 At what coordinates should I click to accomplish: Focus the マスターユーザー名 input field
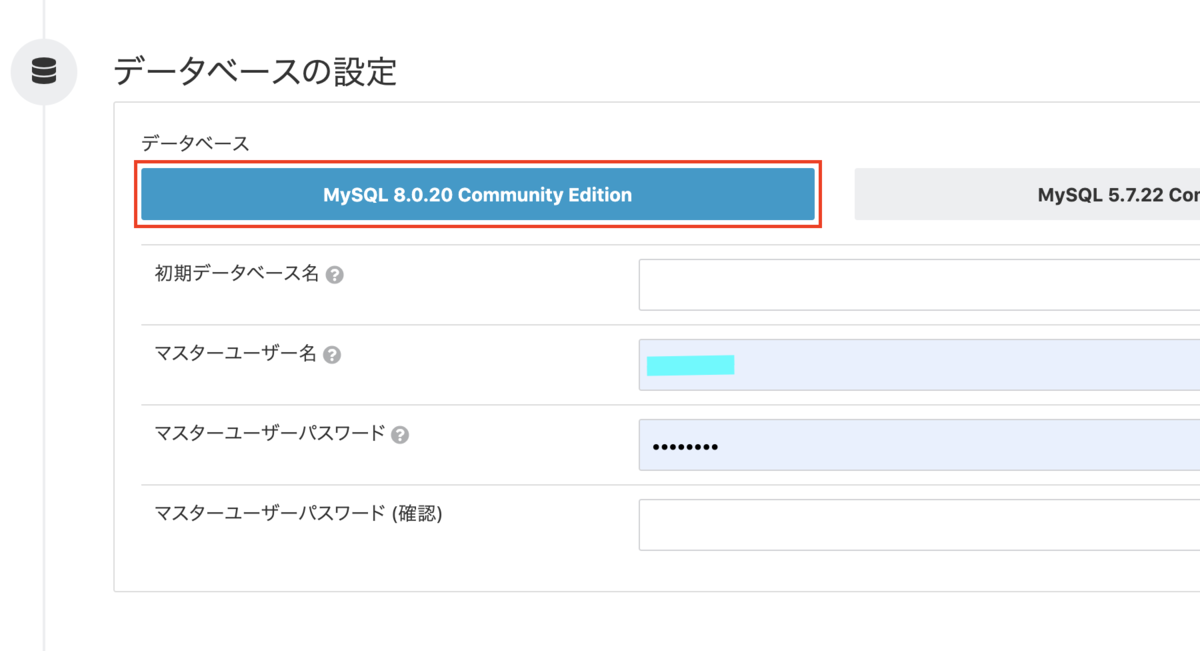tap(919, 365)
